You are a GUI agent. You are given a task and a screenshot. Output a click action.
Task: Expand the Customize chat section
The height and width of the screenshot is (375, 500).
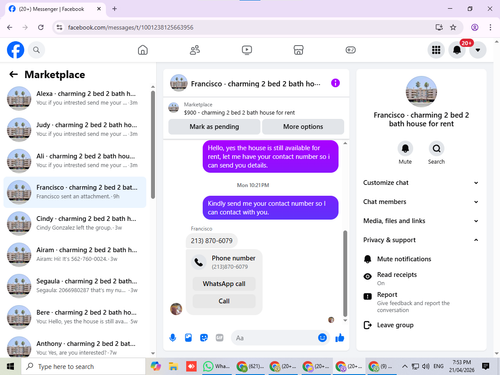point(421,183)
